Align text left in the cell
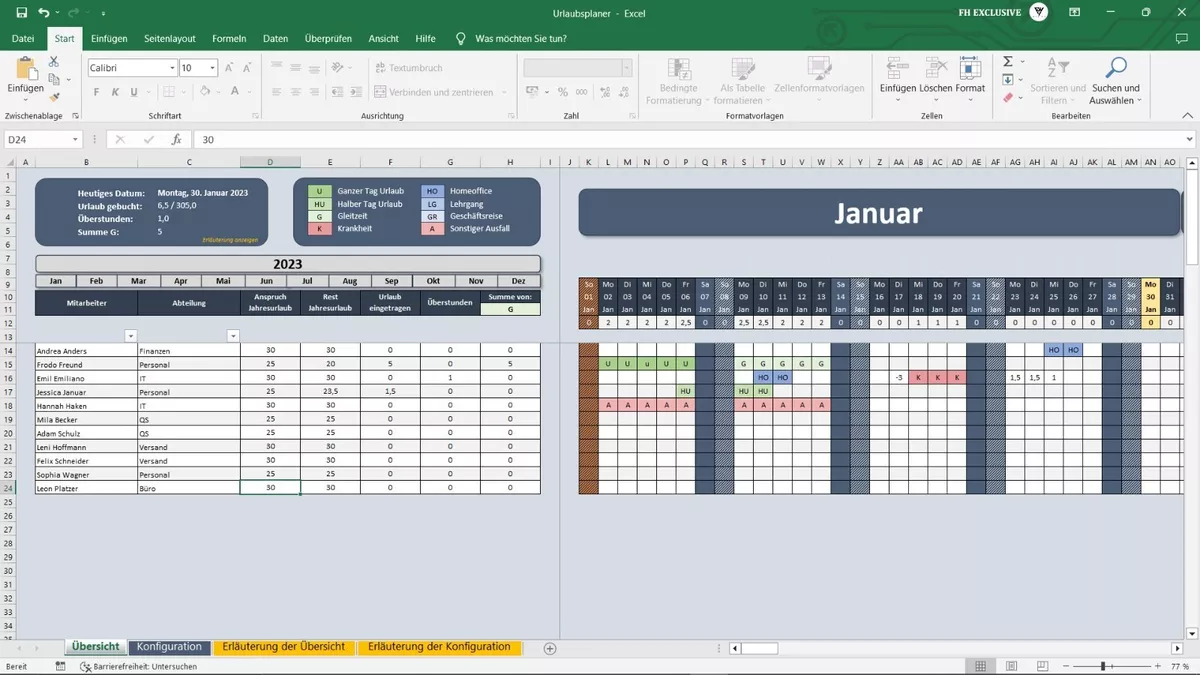The width and height of the screenshot is (1200, 675). click(277, 92)
